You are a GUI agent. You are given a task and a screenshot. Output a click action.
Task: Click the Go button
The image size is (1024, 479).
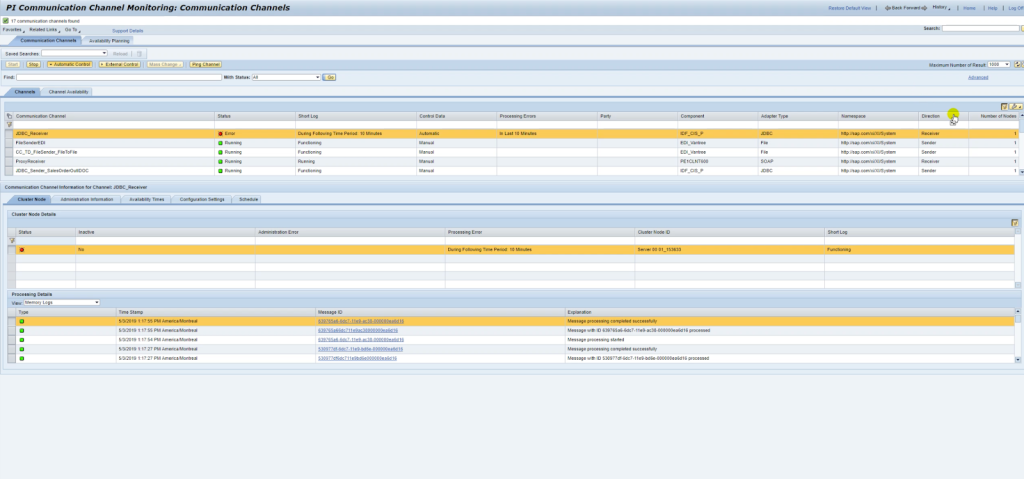pos(330,77)
